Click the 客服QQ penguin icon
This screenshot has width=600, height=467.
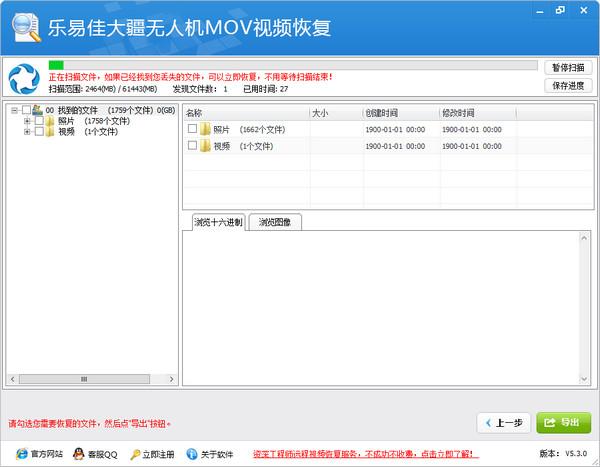(77, 453)
